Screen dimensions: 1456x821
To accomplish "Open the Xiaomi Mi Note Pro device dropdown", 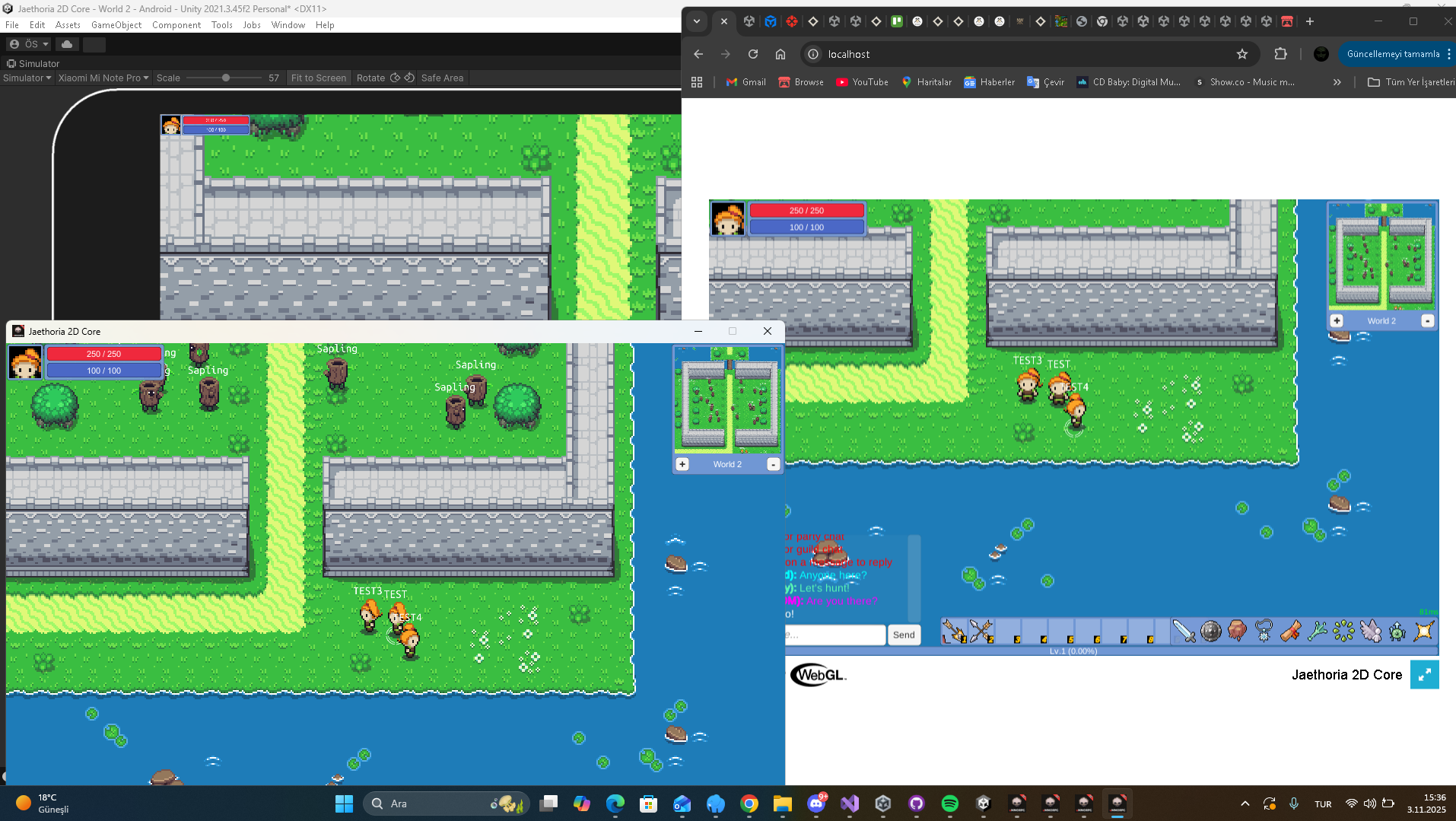I will 103,78.
